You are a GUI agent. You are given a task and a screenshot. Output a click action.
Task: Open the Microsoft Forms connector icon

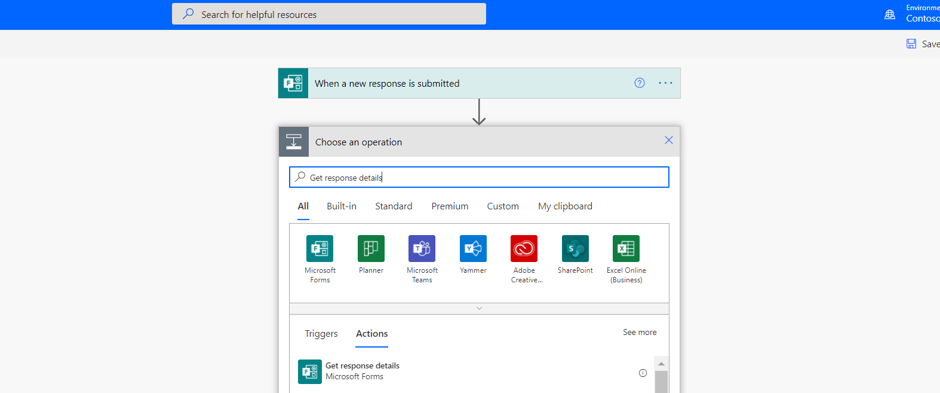click(320, 248)
